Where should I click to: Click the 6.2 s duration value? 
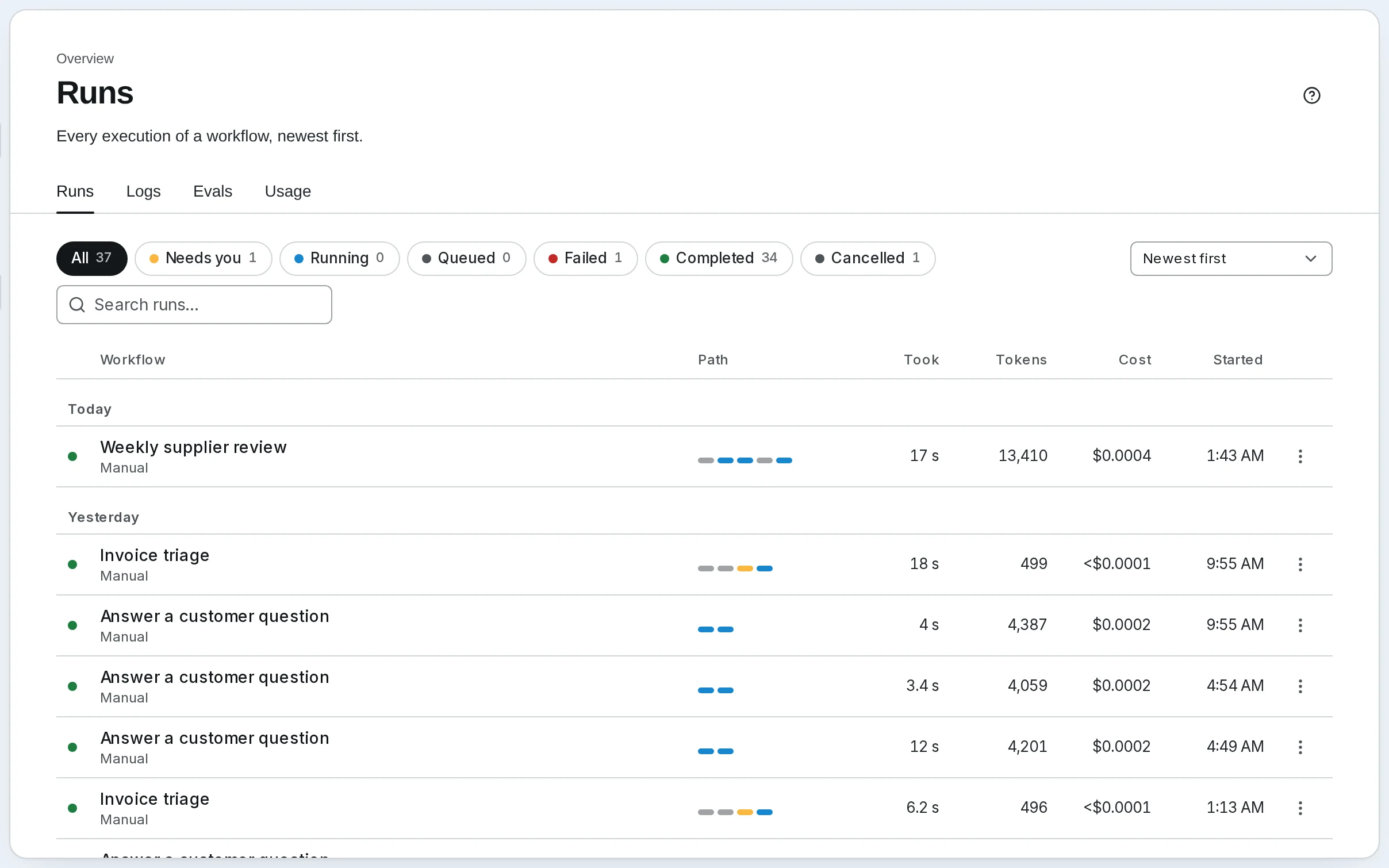(922, 808)
